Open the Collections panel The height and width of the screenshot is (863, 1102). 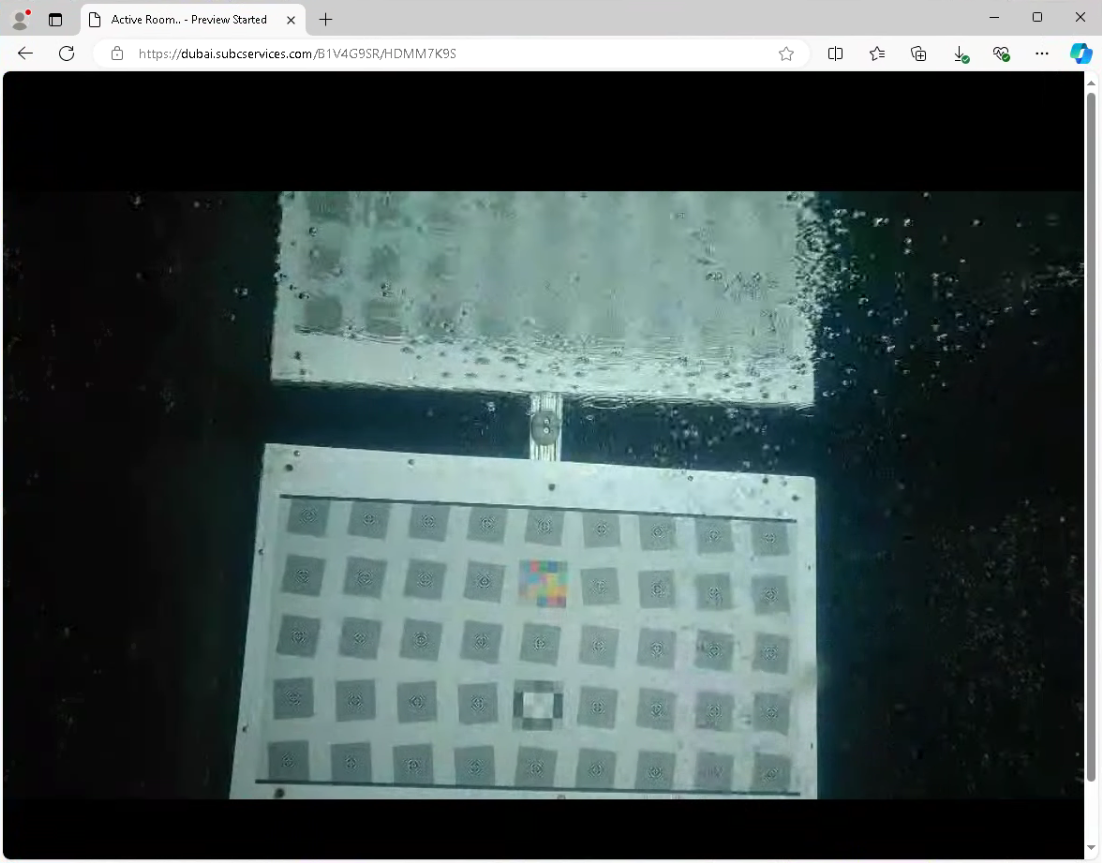coord(918,54)
